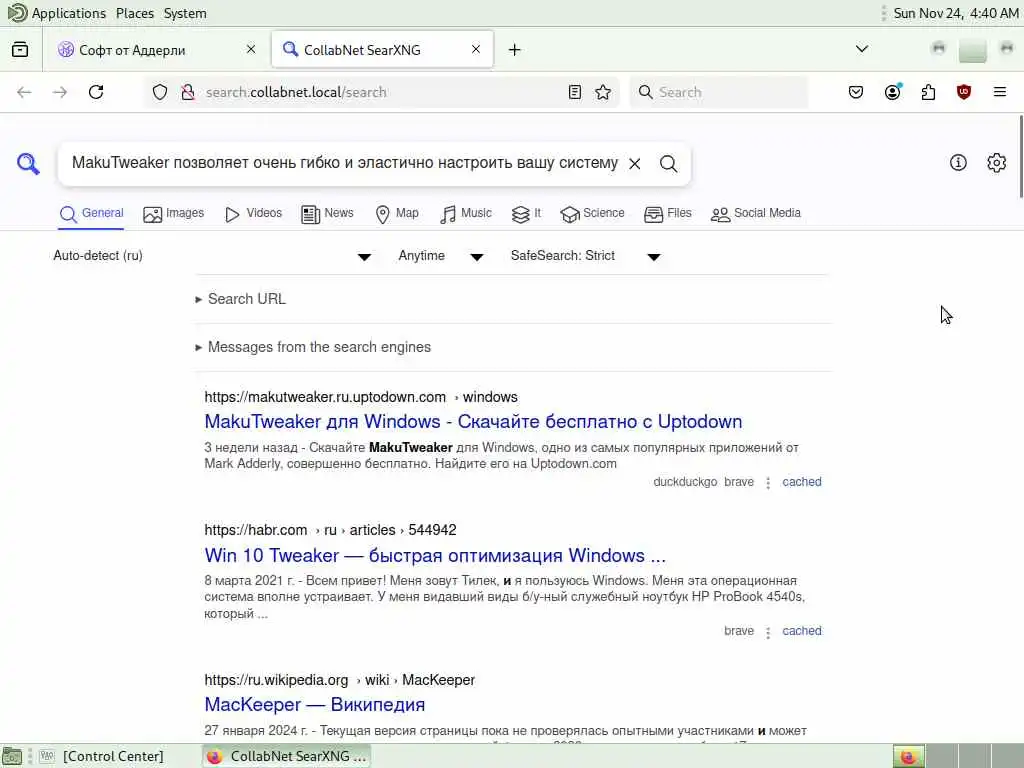Screen dimensions: 1024x768
Task: Open a new tab with plus button
Action: tap(515, 50)
